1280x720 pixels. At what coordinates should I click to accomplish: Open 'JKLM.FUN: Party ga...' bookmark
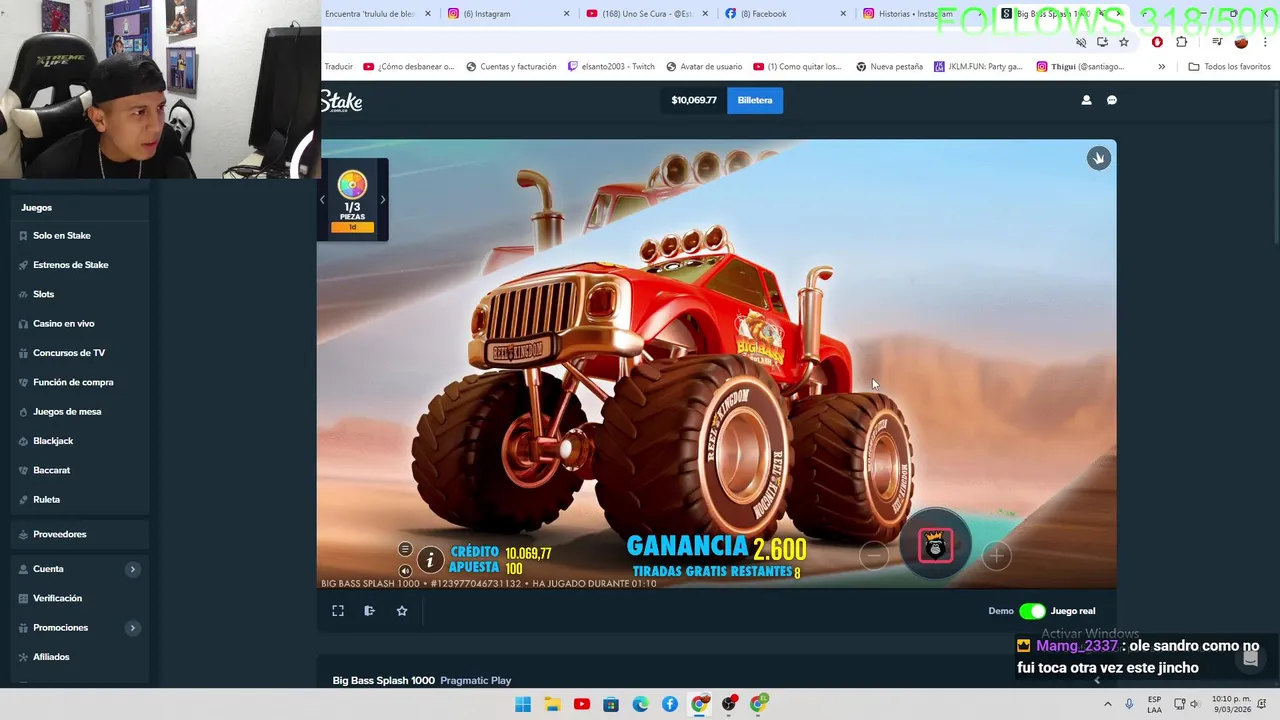[x=978, y=67]
